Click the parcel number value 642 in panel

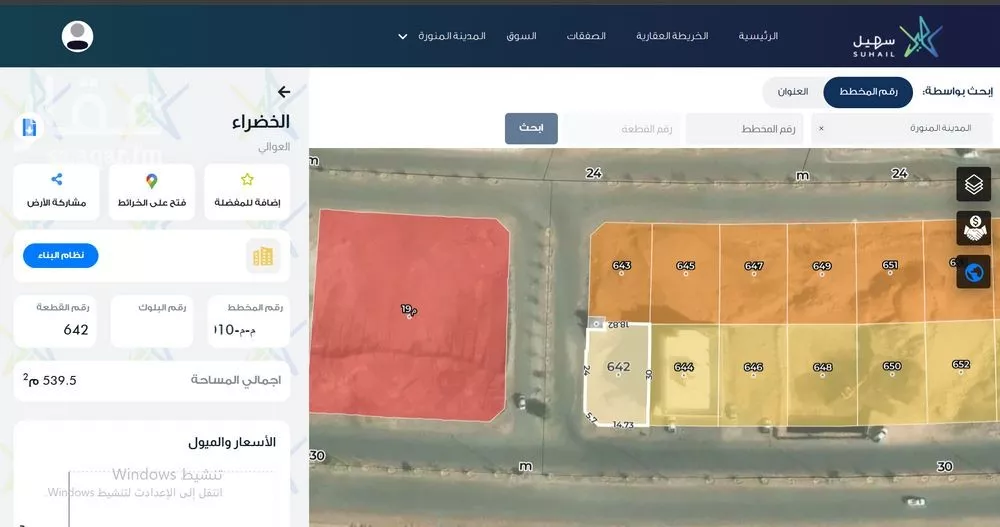tap(76, 330)
